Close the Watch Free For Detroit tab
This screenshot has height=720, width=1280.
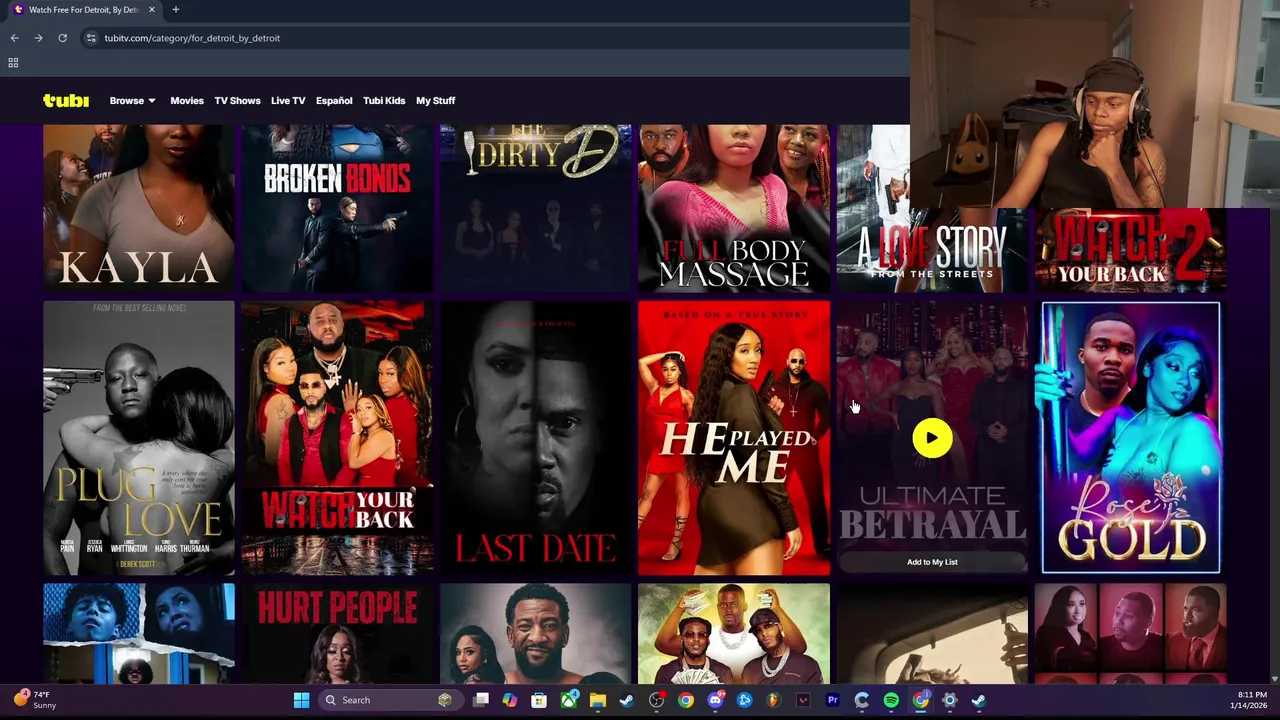click(x=152, y=10)
